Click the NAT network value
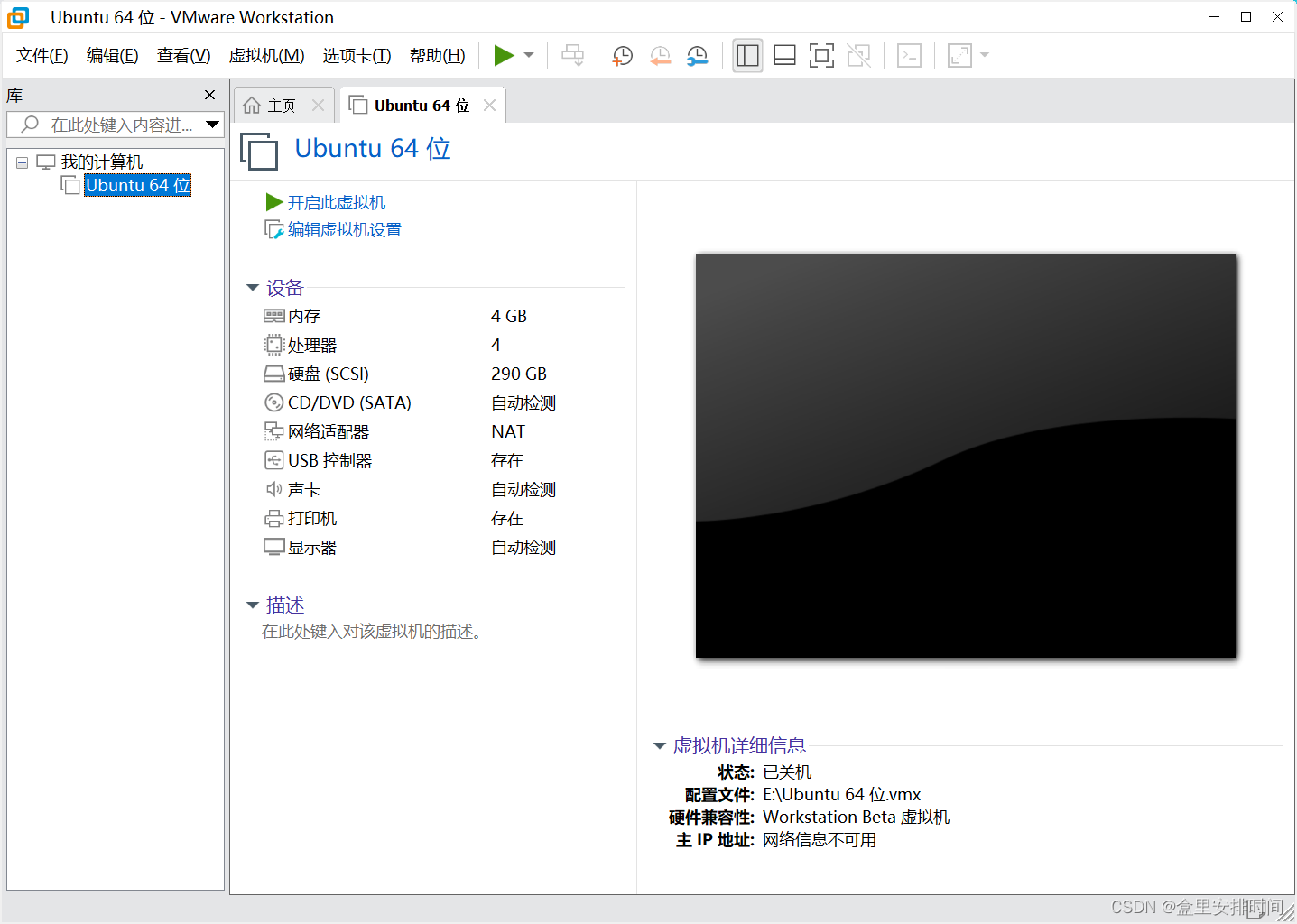Image resolution: width=1297 pixels, height=924 pixels. 508,431
